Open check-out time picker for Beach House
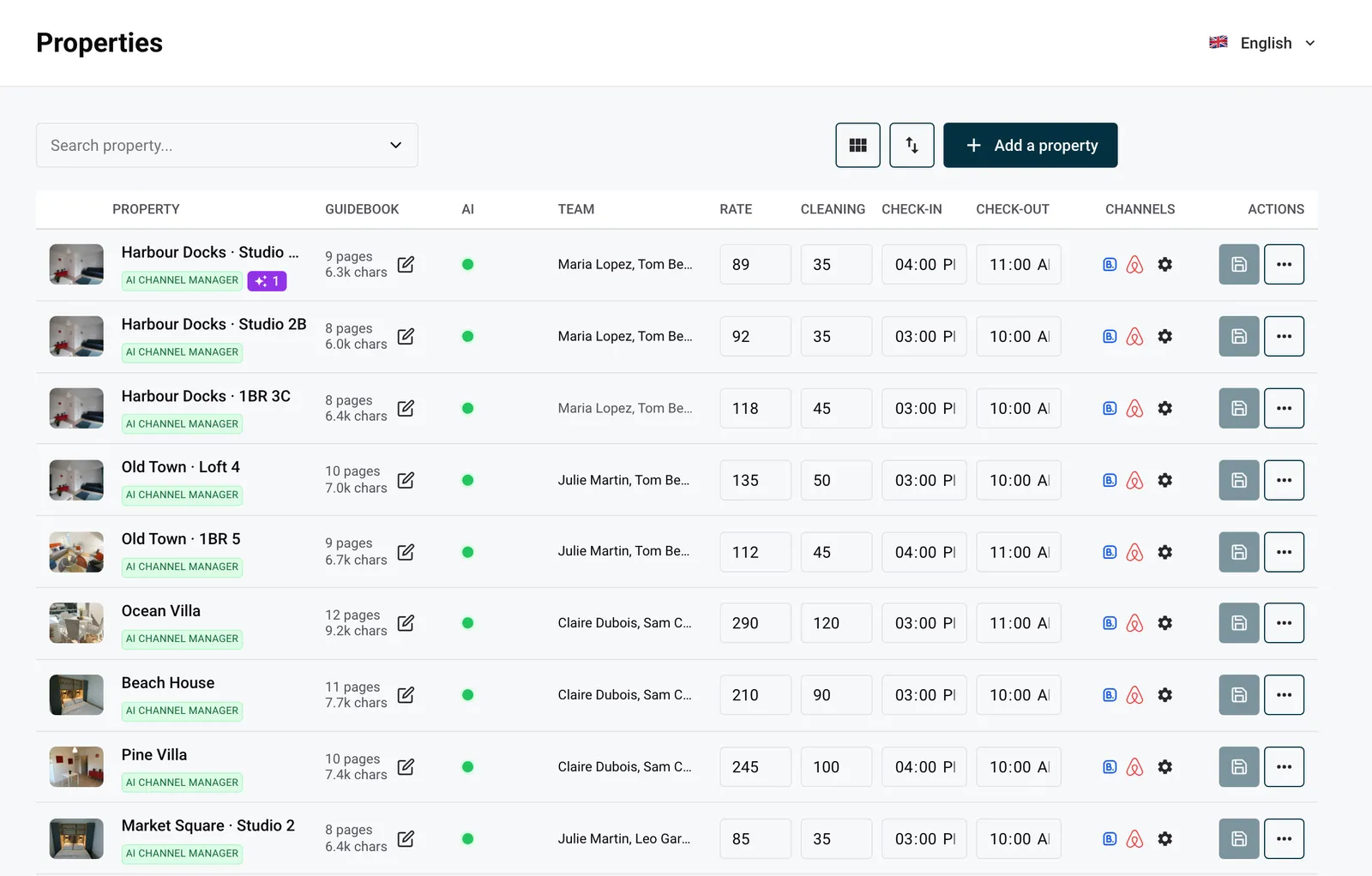Image resolution: width=1372 pixels, height=876 pixels. (1019, 695)
